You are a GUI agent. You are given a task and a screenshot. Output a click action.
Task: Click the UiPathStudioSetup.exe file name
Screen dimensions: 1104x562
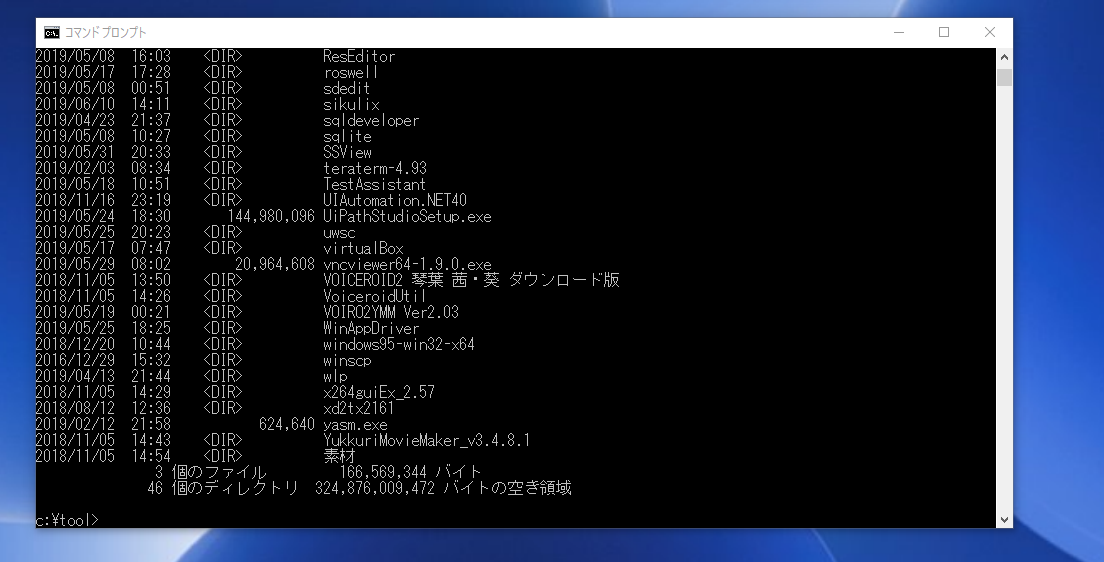pyautogui.click(x=407, y=217)
